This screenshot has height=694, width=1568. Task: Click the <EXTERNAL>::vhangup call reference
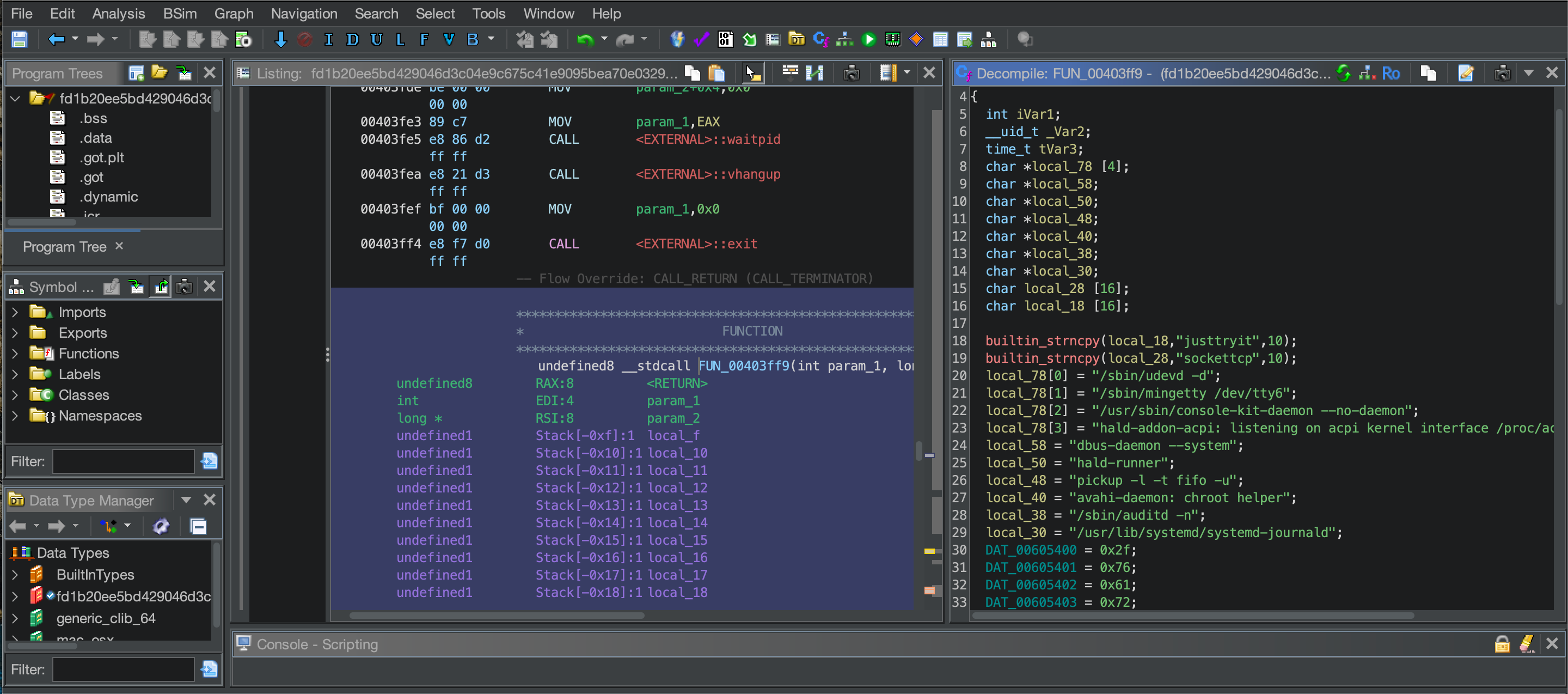tap(708, 174)
